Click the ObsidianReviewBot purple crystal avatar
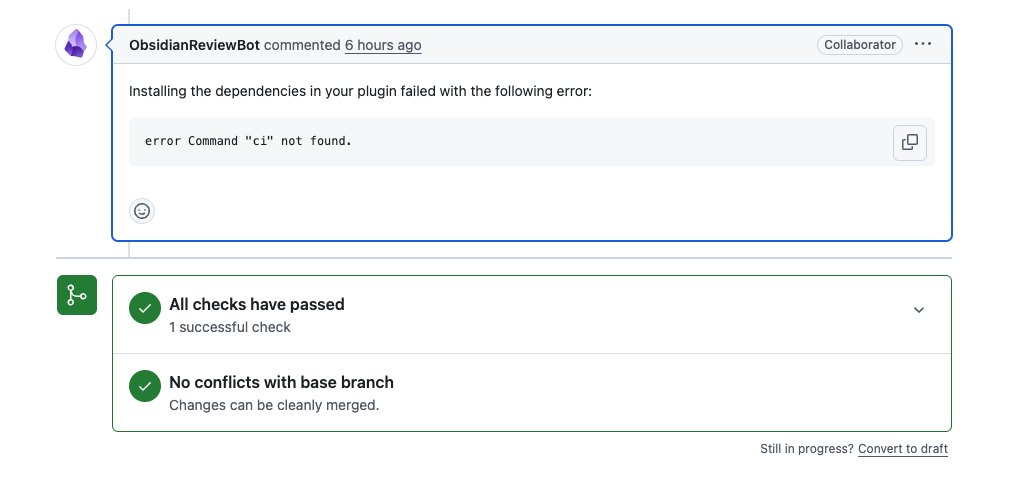This screenshot has width=1014, height=479. (76, 45)
